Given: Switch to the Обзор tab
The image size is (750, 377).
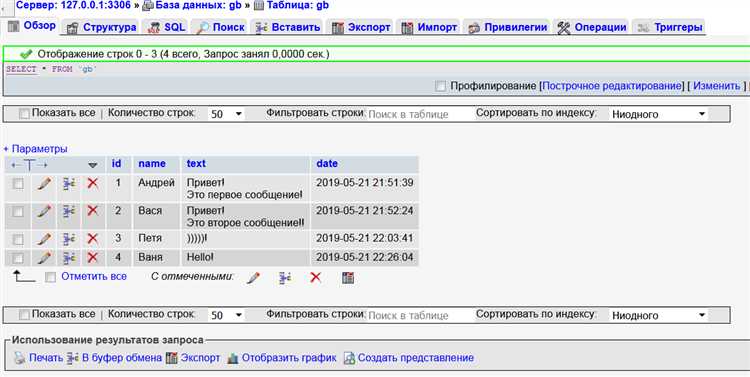Looking at the screenshot, I should pyautogui.click(x=33, y=26).
